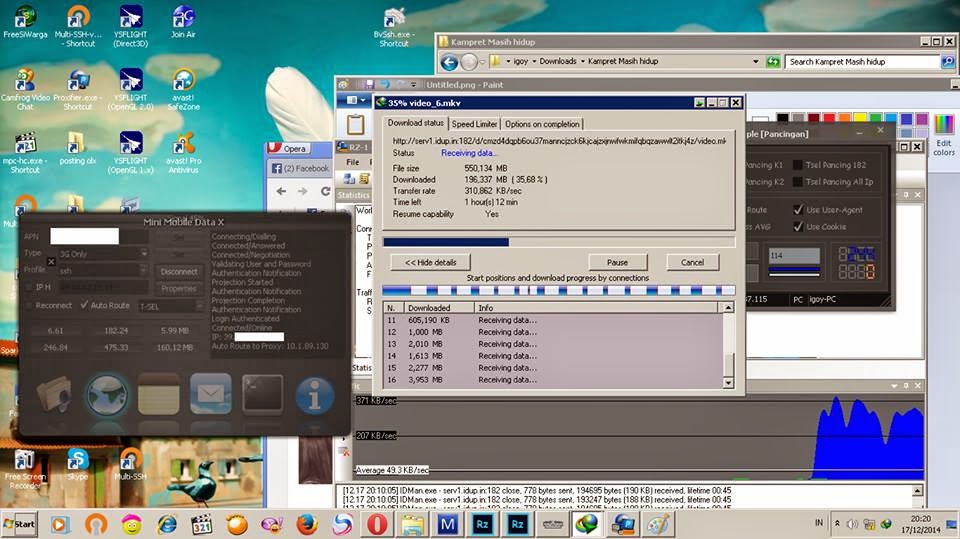960x539 pixels.
Task: Open Skype desktop icon
Action: [78, 464]
